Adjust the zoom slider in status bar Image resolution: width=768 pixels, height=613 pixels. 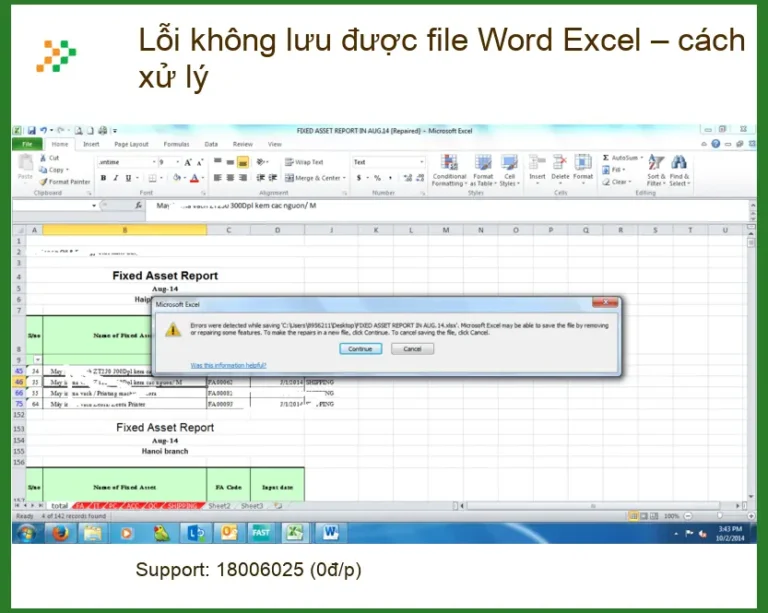click(x=720, y=516)
